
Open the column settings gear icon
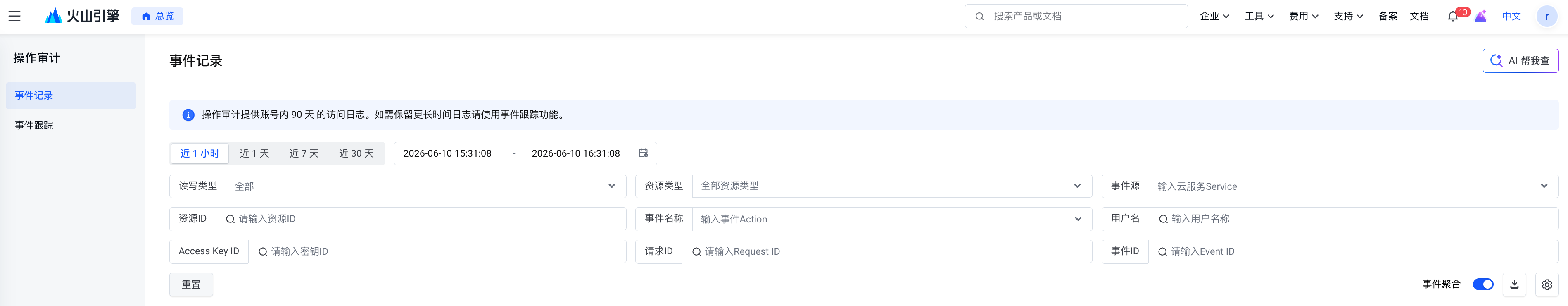click(x=1547, y=284)
